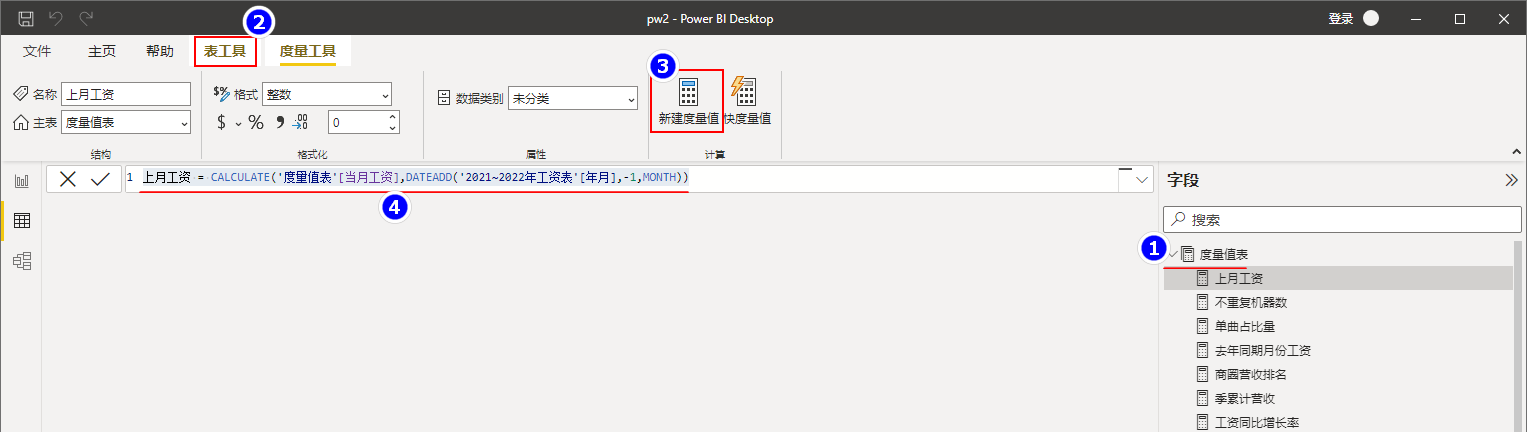Click the Undo arrow icon

point(56,19)
